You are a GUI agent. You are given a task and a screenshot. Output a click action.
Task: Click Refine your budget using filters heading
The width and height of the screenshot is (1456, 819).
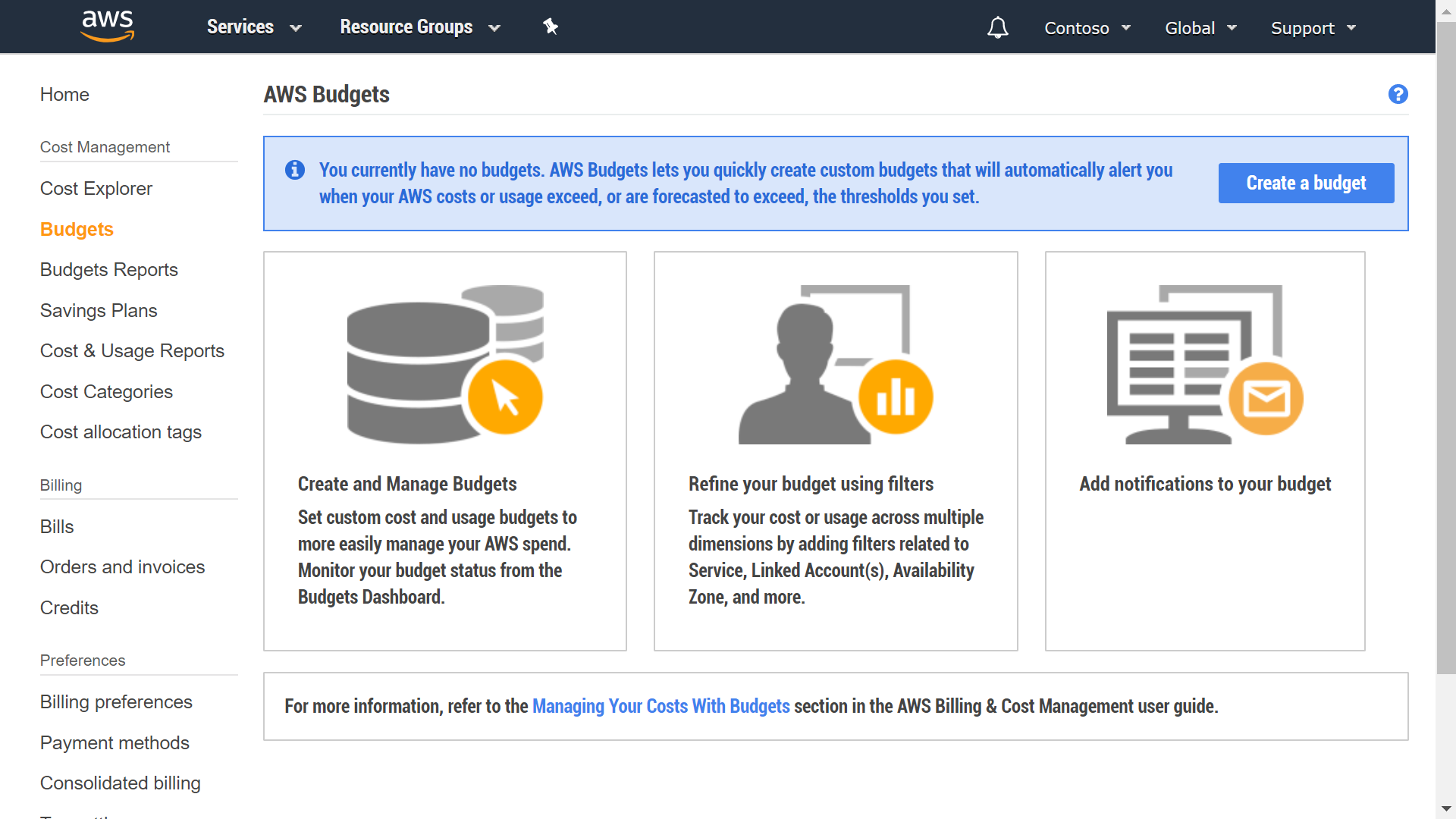click(811, 484)
